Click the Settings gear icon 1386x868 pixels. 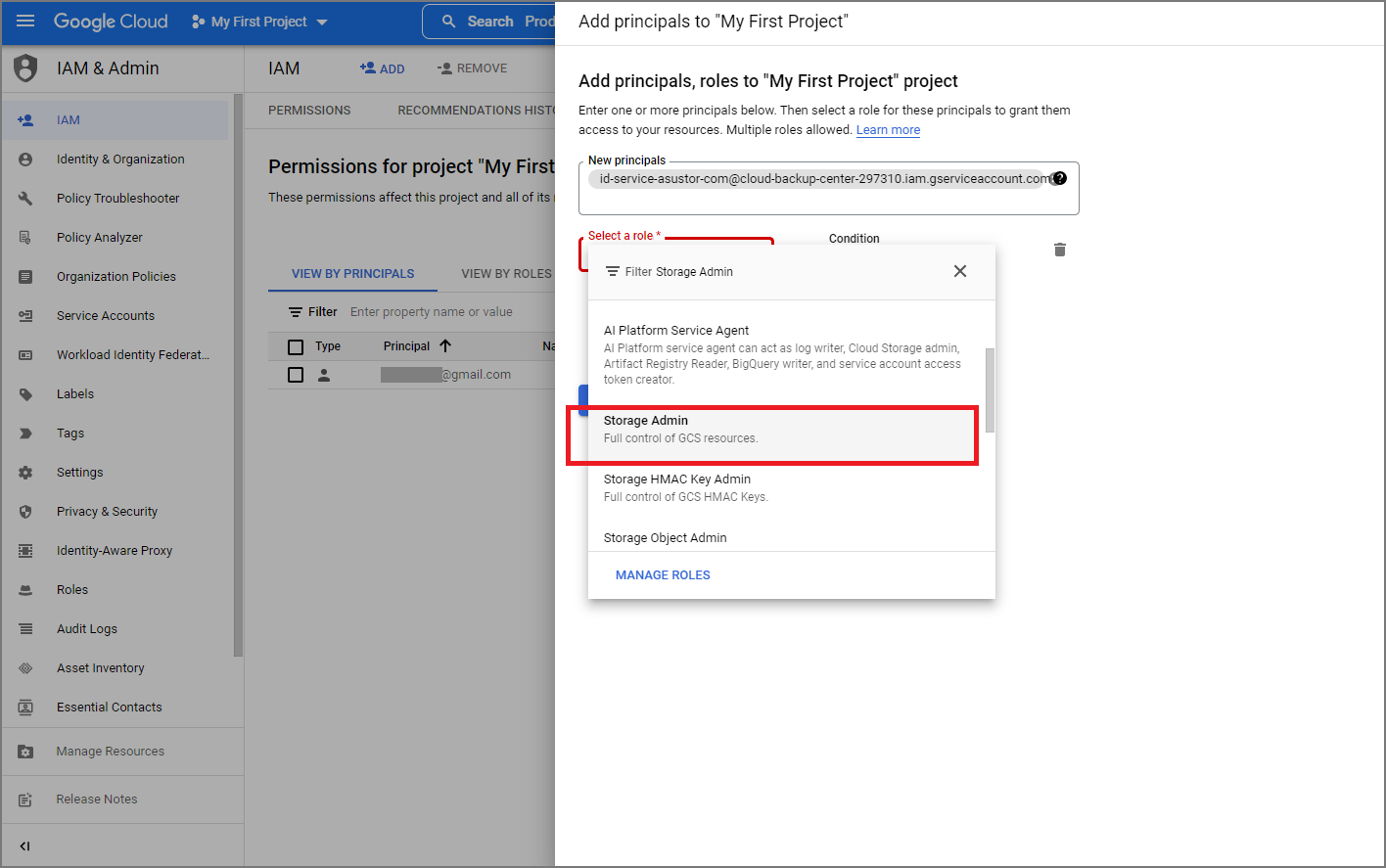[25, 473]
